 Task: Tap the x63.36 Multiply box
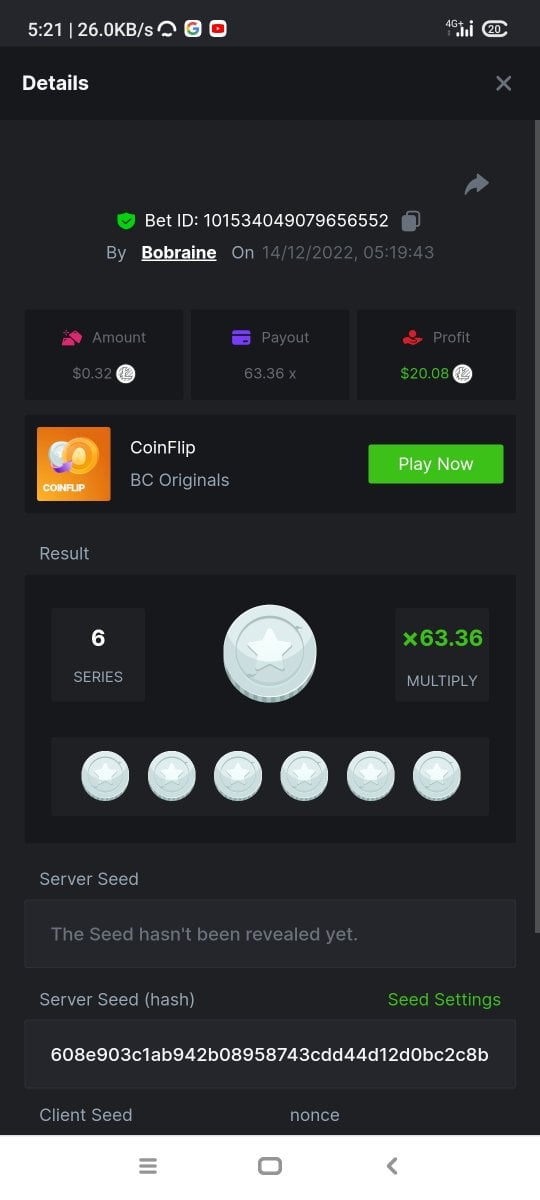point(442,655)
